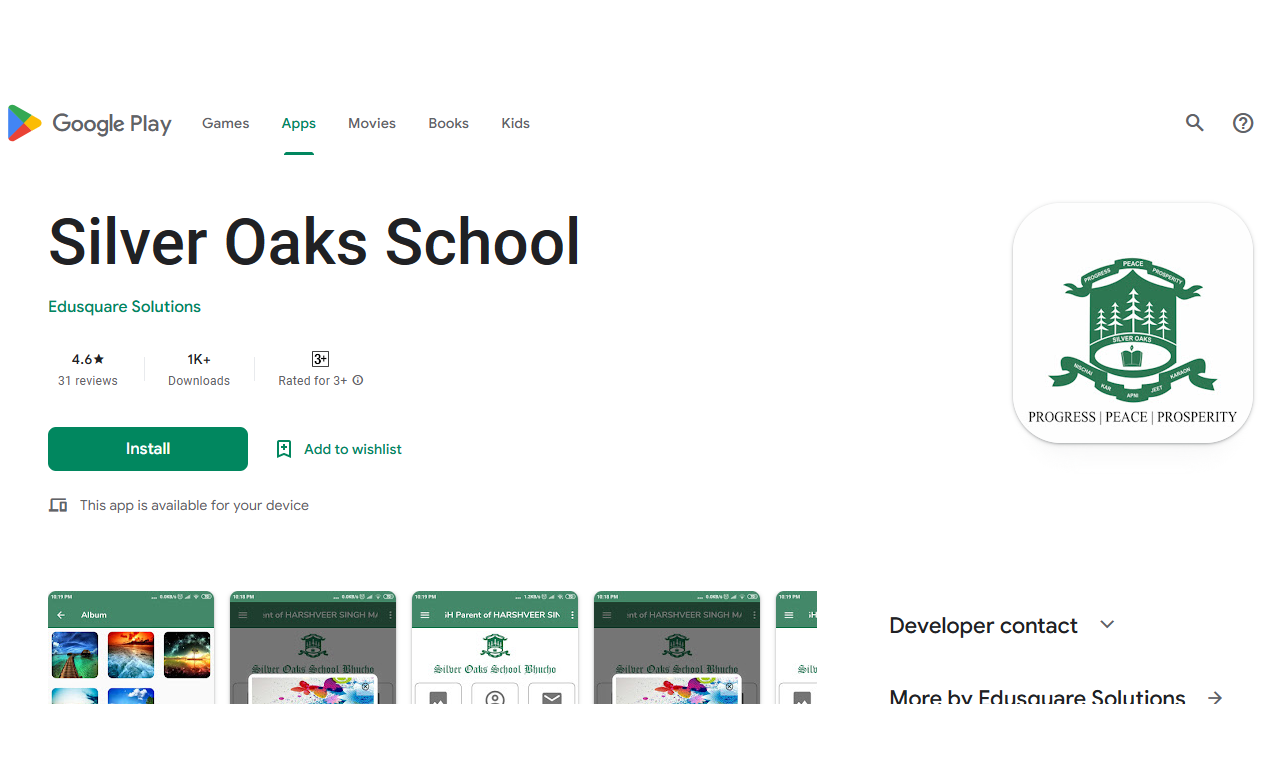Select the Apps tab
The width and height of the screenshot is (1272, 768).
(299, 123)
